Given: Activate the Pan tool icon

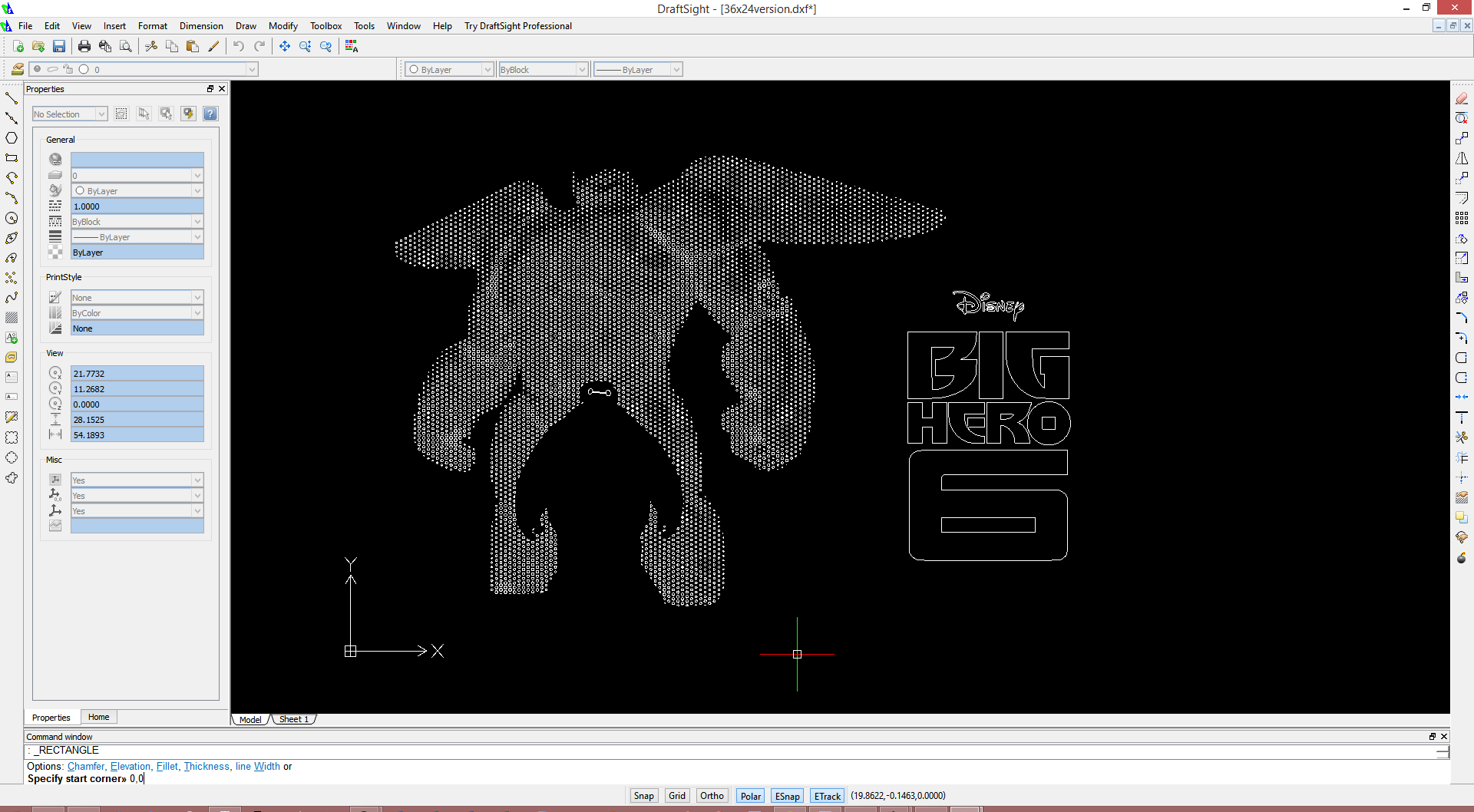Looking at the screenshot, I should tap(285, 47).
